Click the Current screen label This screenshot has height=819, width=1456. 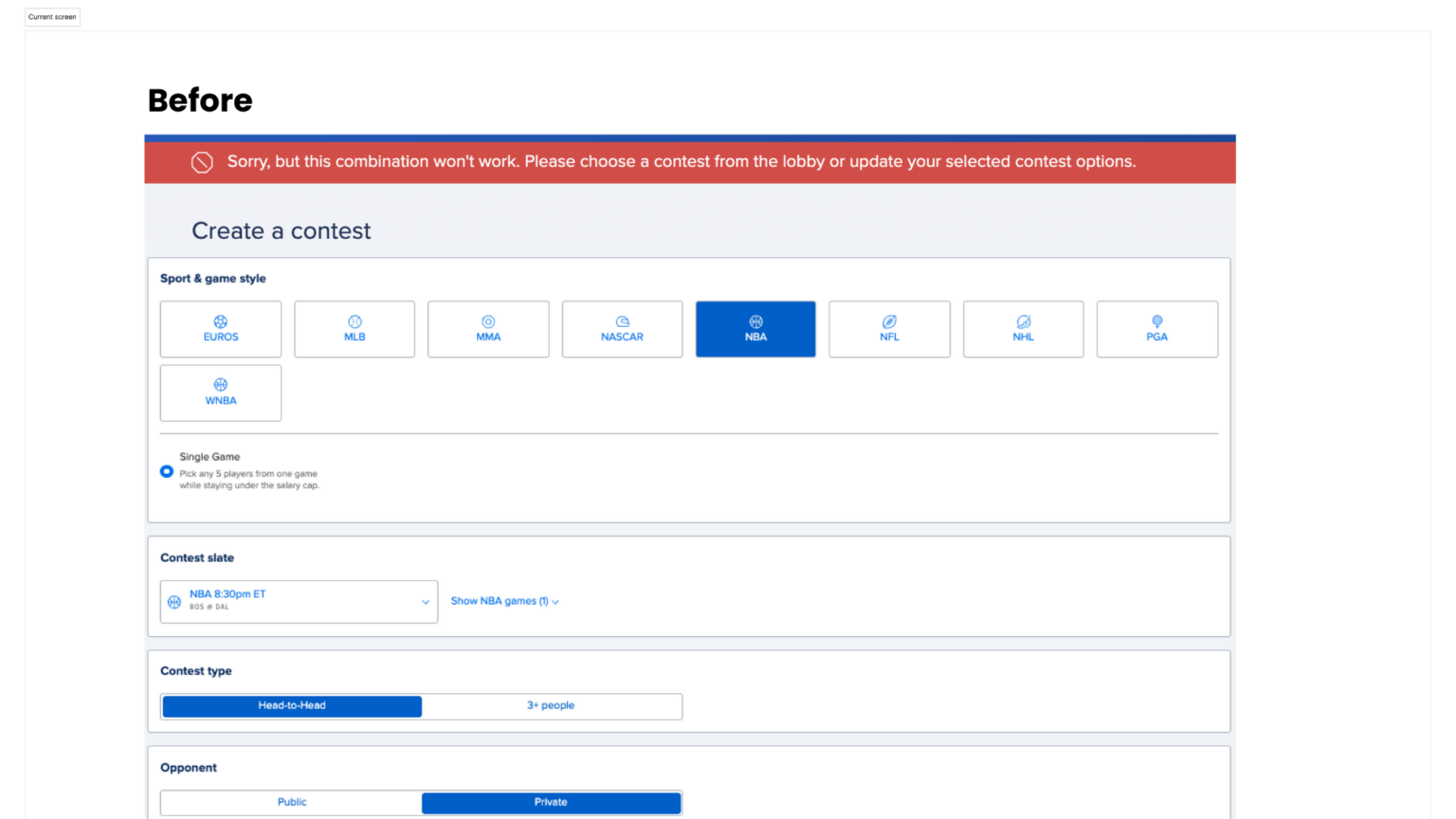[52, 17]
